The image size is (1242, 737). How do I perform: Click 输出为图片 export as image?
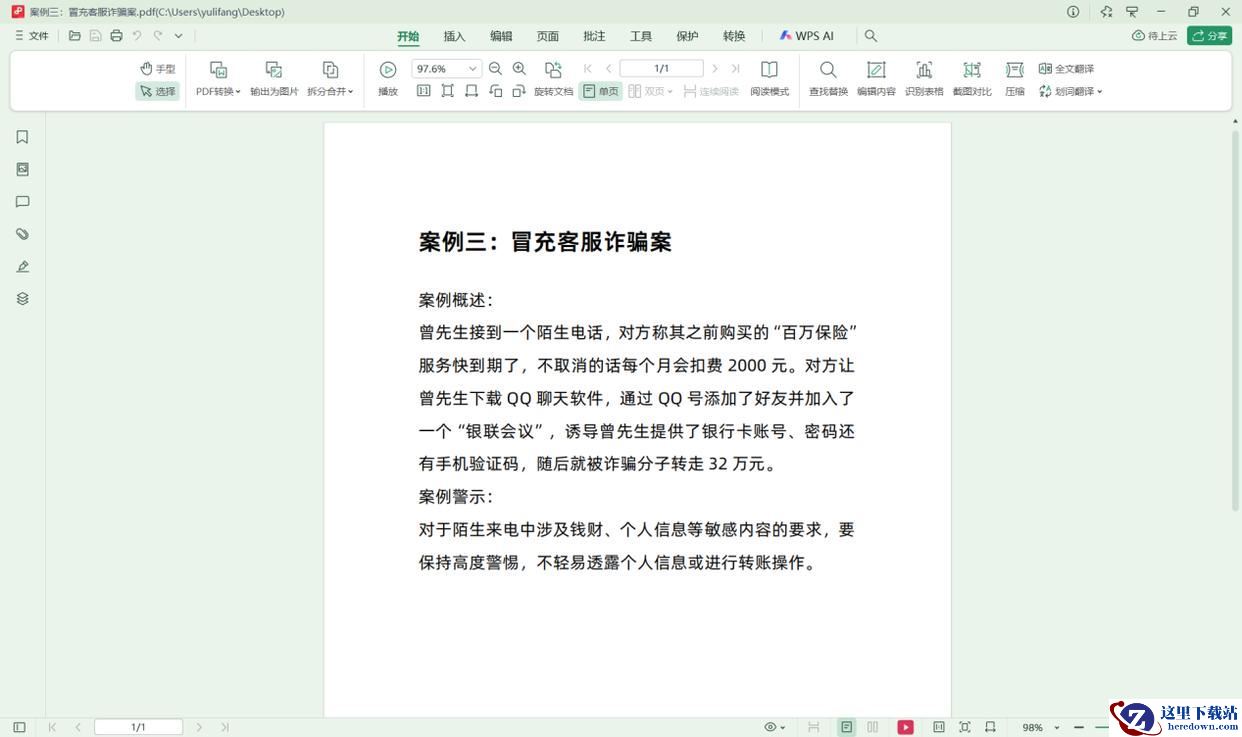pyautogui.click(x=274, y=80)
